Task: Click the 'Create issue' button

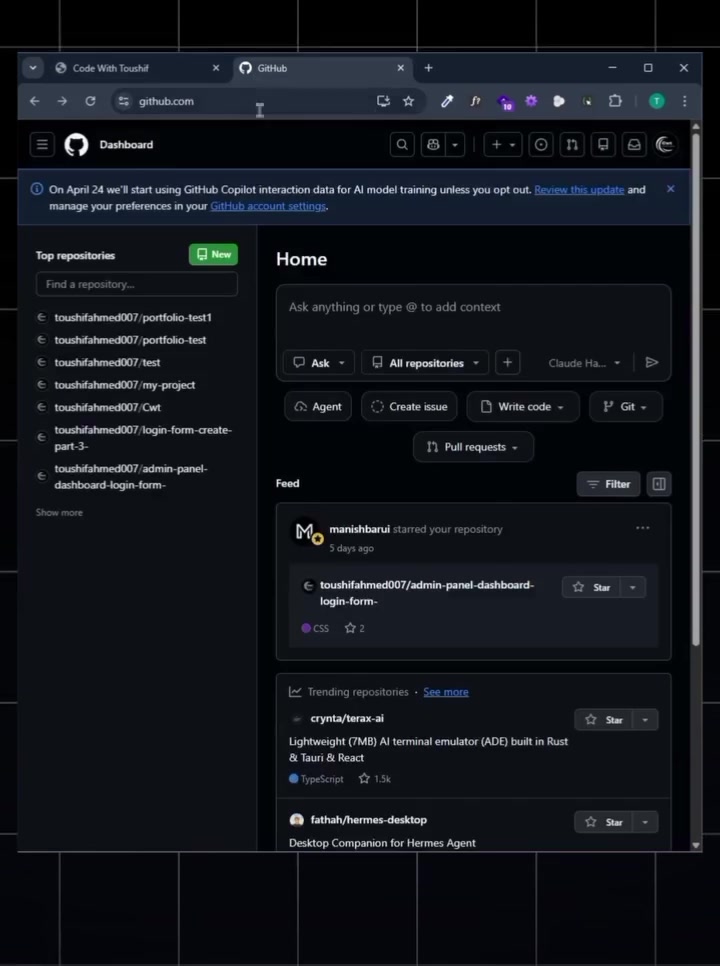Action: click(409, 407)
